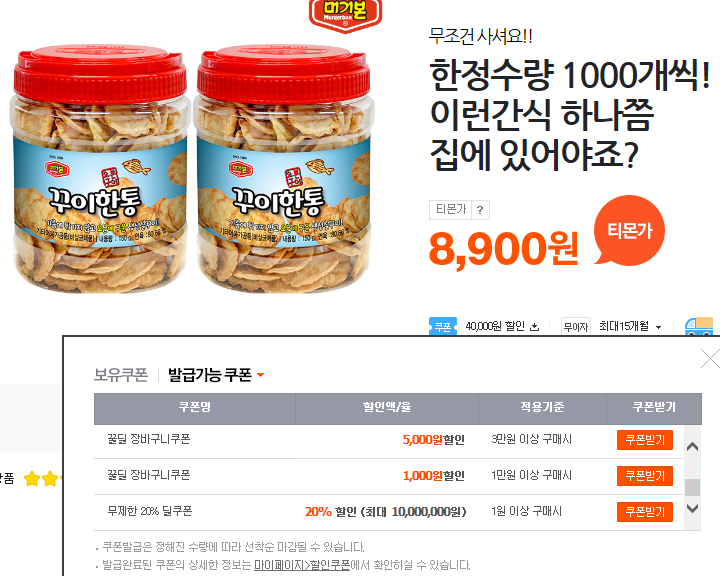Screen dimensions: 720x576
Task: Expand the 최대15개월 installment dropdown
Action: click(658, 327)
